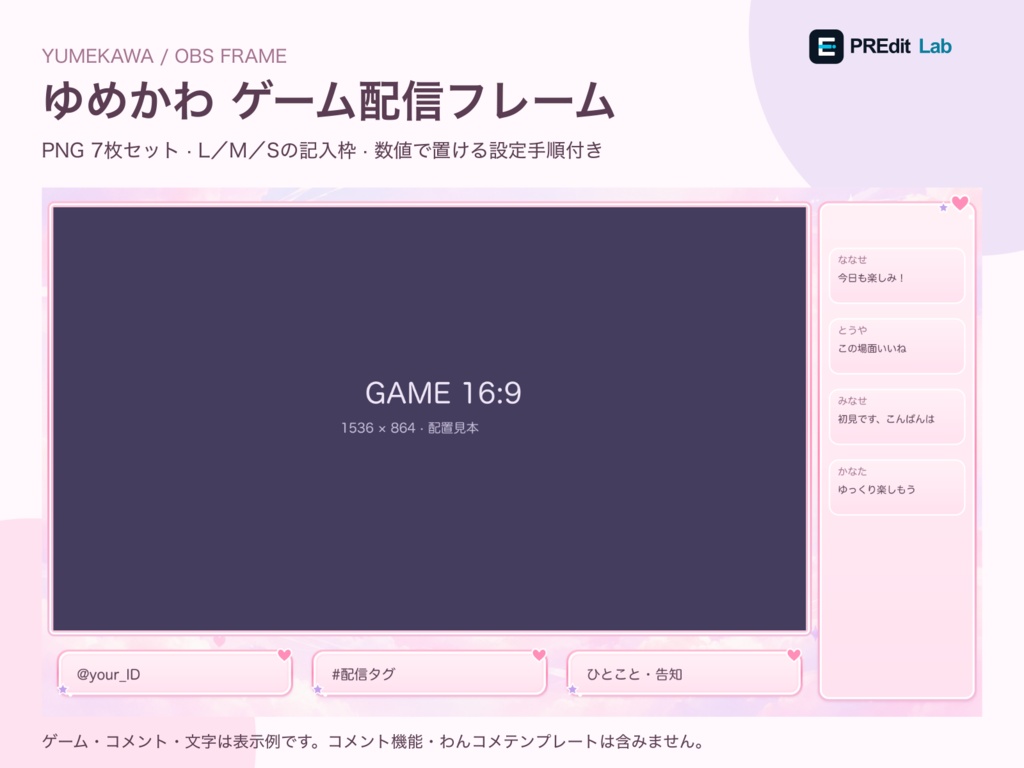
Task: Click the 1536 × 864 · 配置見本 caption
Action: 410,428
